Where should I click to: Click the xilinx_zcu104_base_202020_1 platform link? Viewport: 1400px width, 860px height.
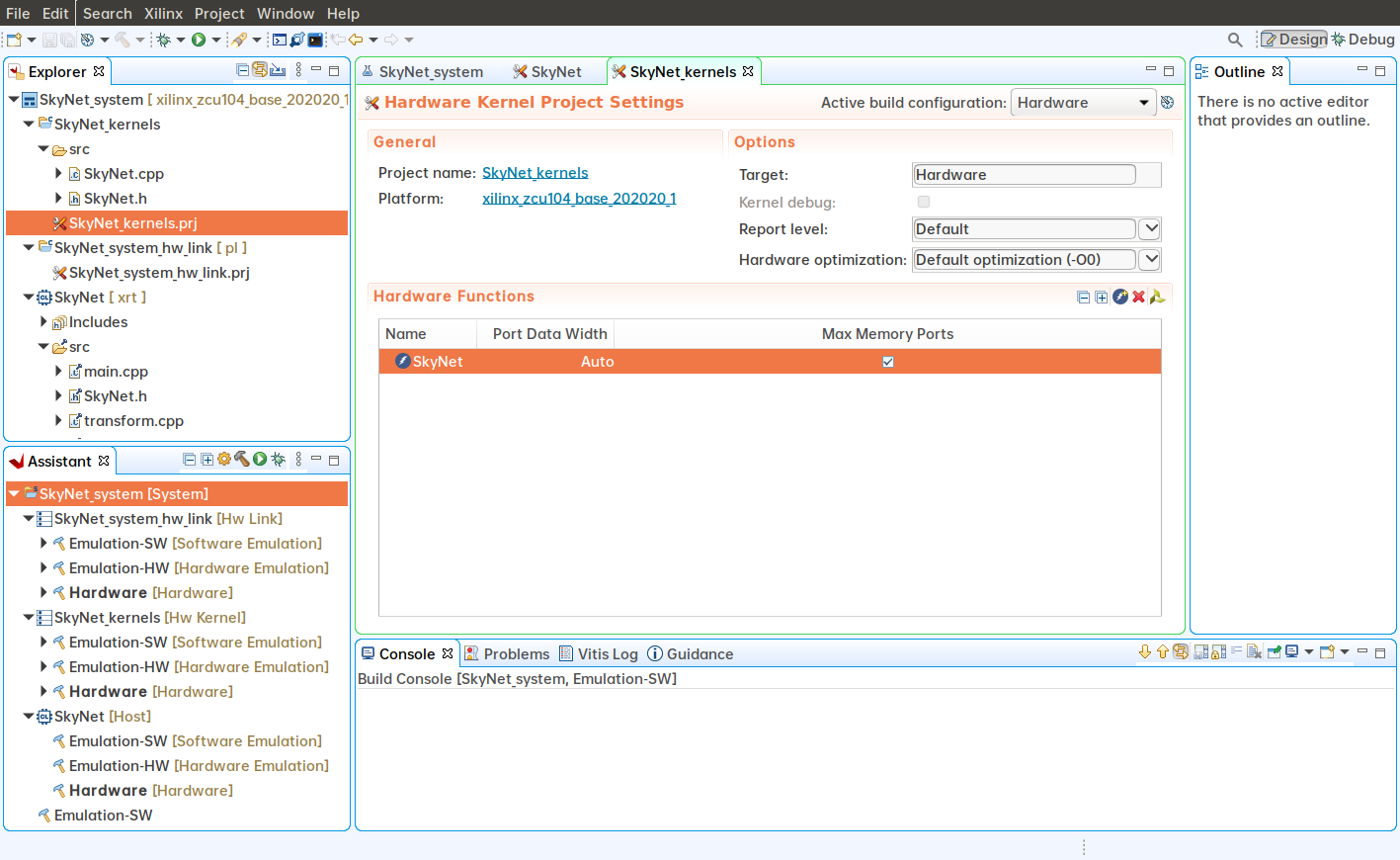tap(579, 199)
